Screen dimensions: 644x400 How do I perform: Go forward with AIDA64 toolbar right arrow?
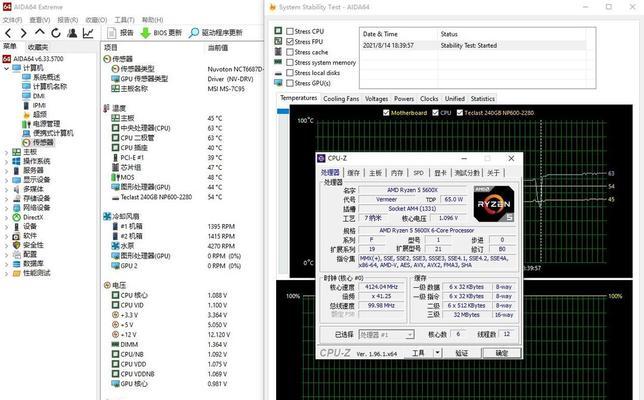point(24,33)
